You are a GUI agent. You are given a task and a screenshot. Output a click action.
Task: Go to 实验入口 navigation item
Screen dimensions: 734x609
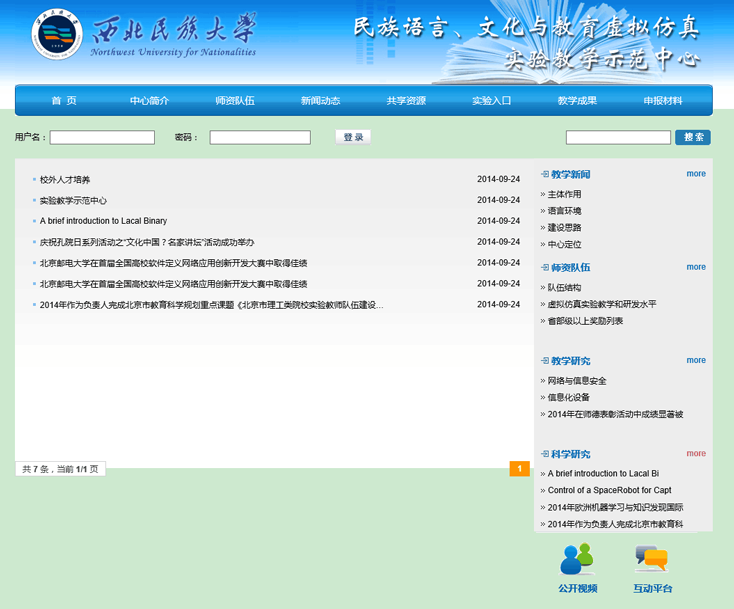492,101
